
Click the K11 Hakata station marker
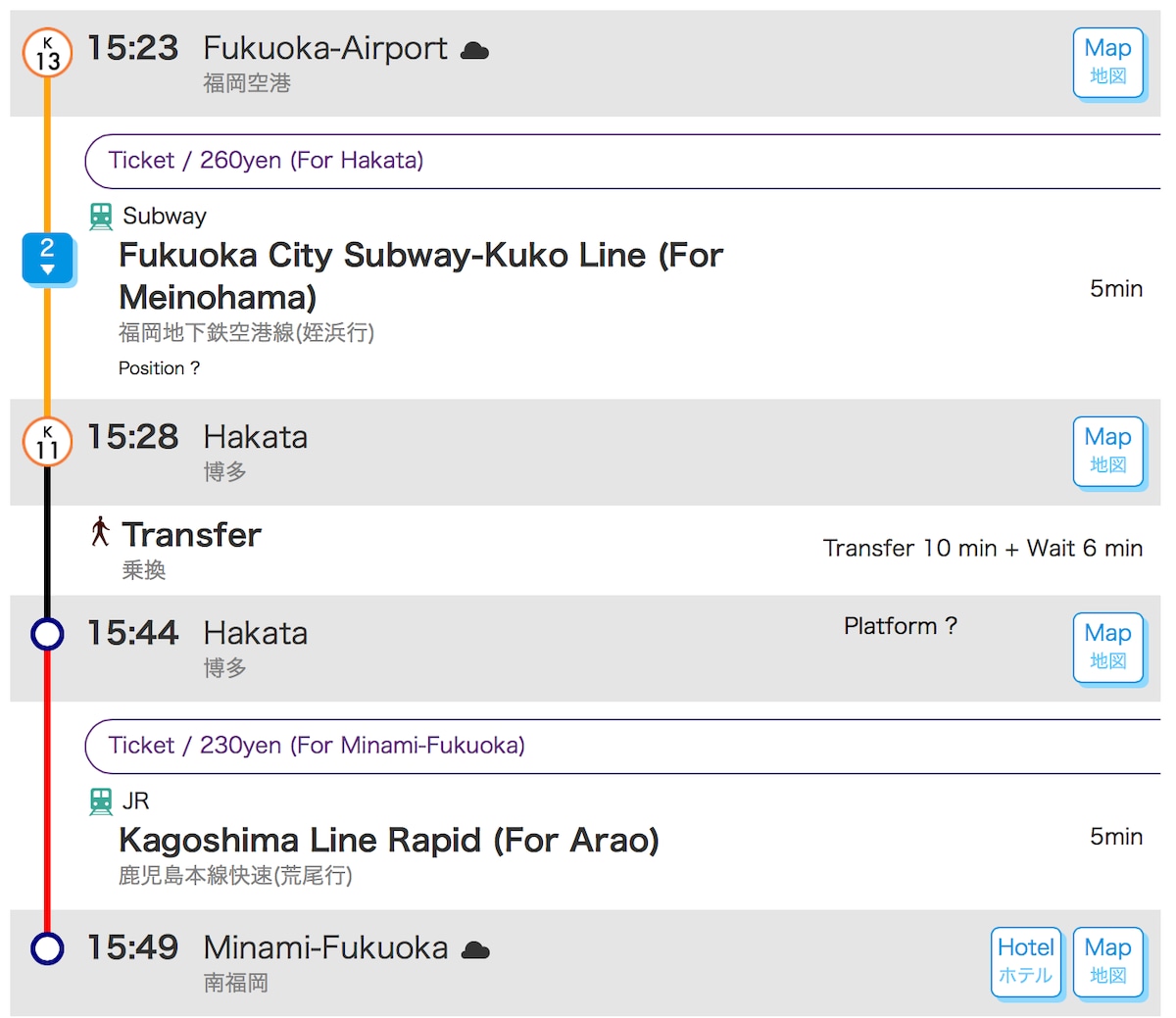47,441
